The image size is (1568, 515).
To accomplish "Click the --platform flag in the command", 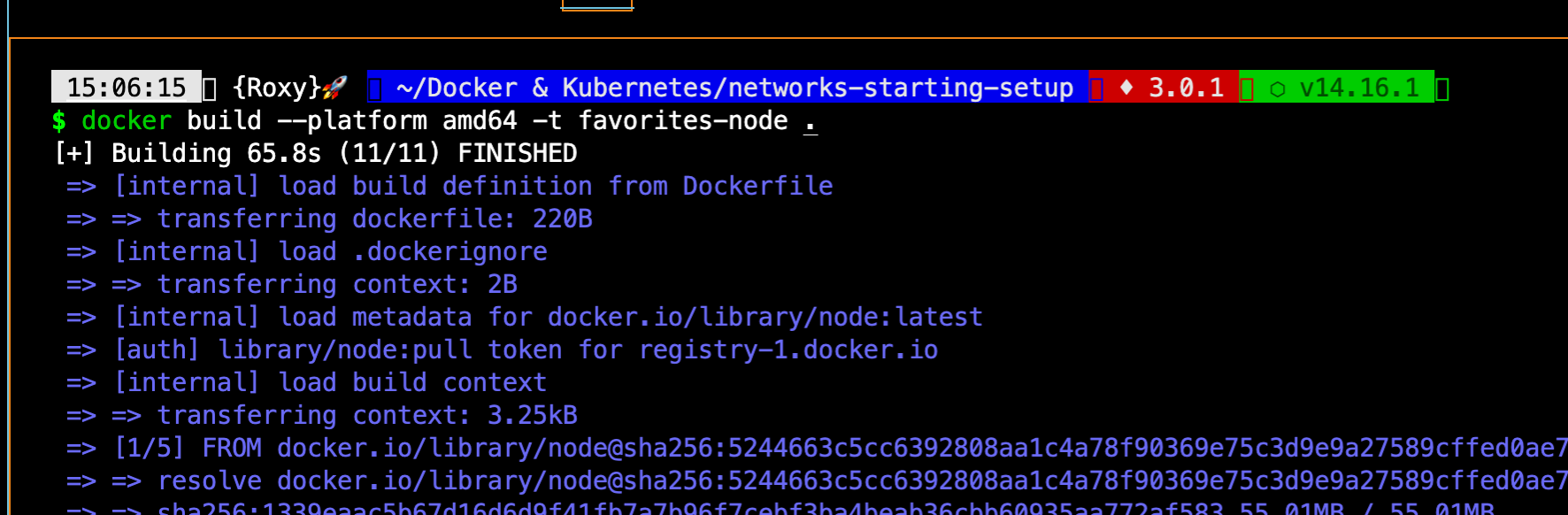I will 352,120.
